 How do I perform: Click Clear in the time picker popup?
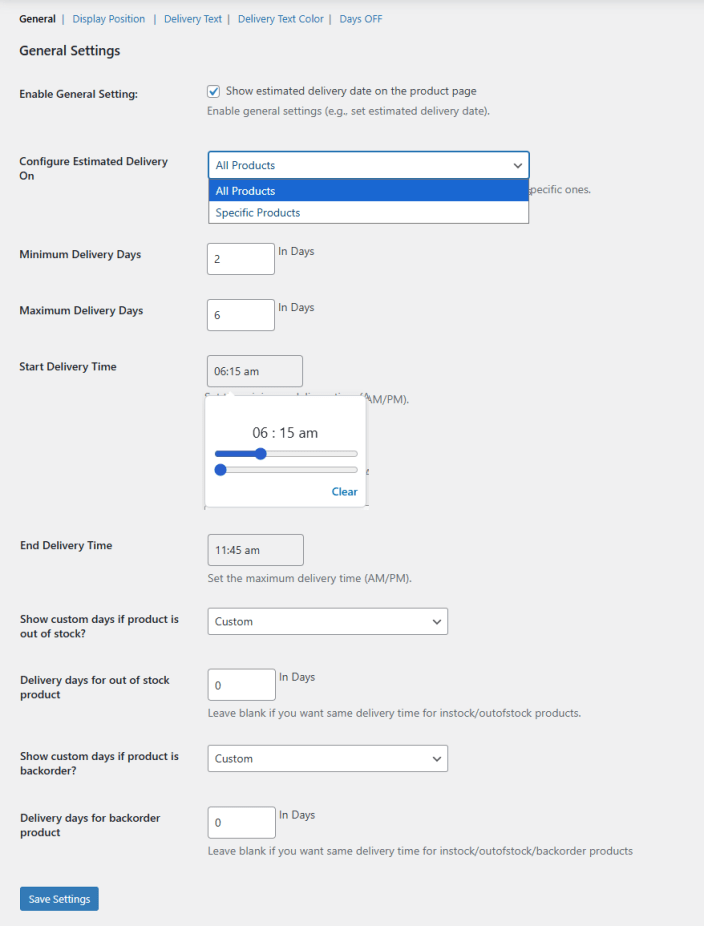pyautogui.click(x=344, y=491)
